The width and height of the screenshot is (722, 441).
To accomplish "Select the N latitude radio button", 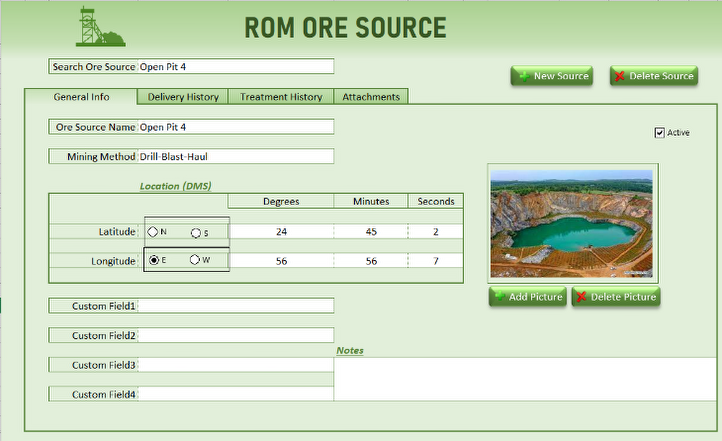I will (x=152, y=232).
